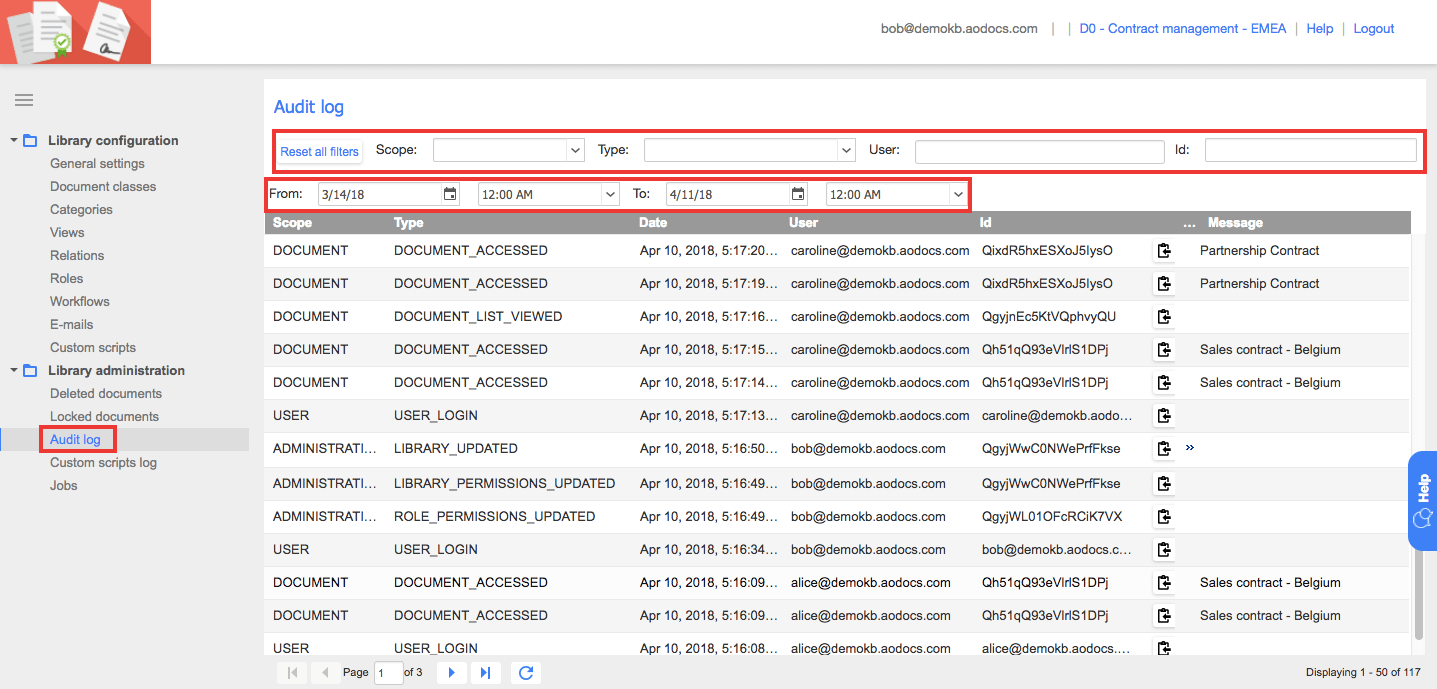Expand message arrows on LIBRARY_UPDATED row

(x=1190, y=448)
